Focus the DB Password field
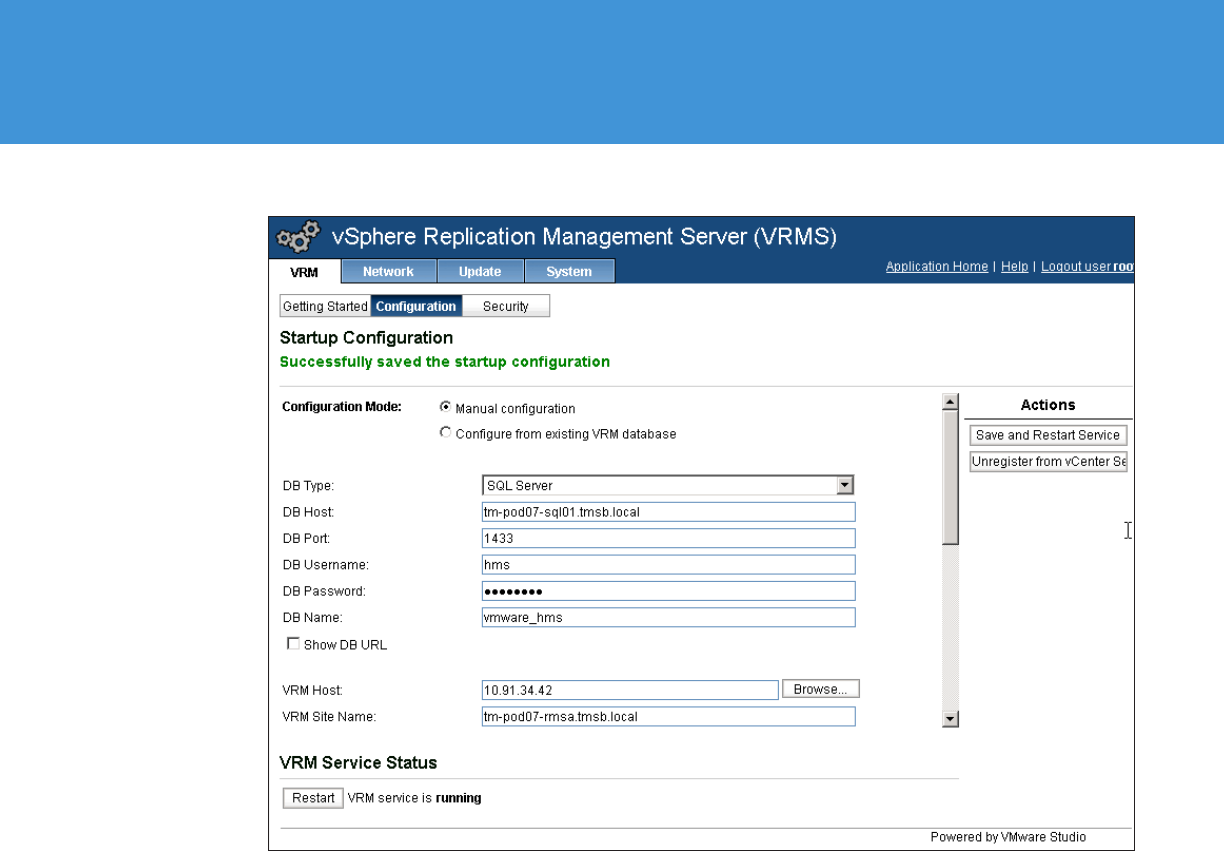Viewport: 1224px width, 851px height. coord(668,591)
